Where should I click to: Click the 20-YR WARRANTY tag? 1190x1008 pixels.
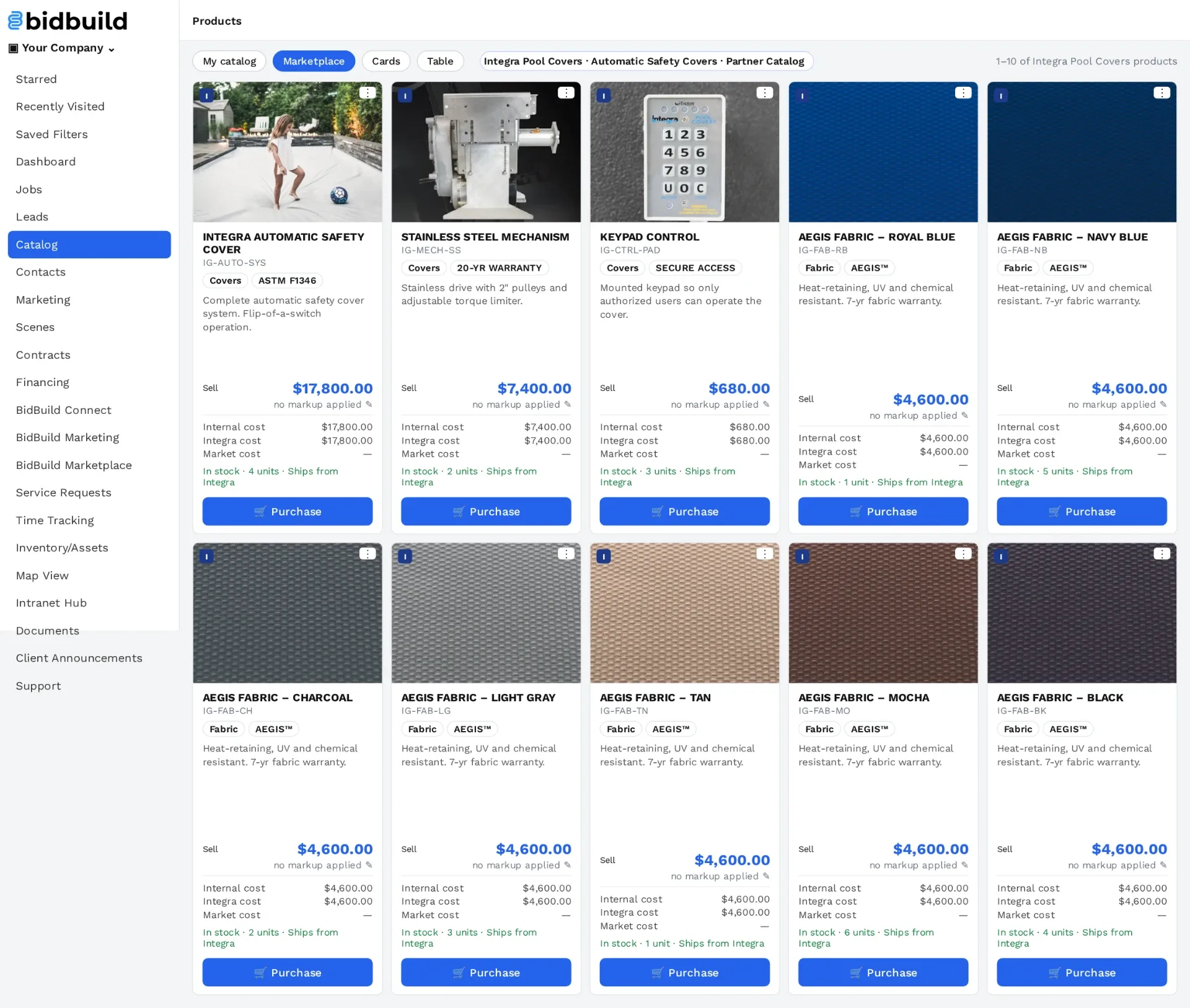tap(499, 268)
